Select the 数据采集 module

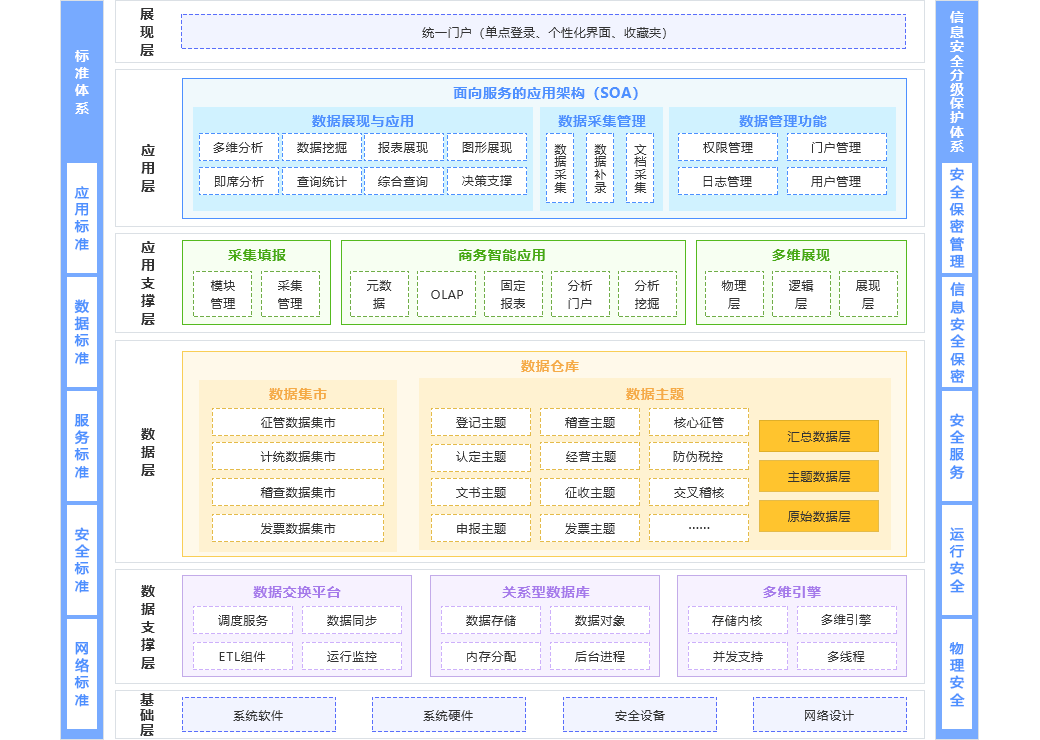pos(559,166)
